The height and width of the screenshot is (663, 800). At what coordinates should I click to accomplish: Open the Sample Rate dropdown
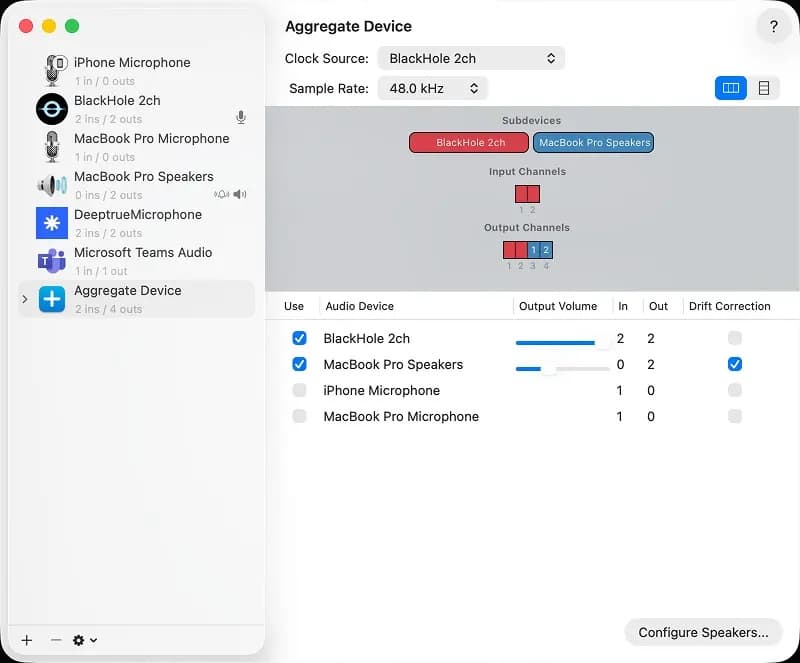coord(431,88)
